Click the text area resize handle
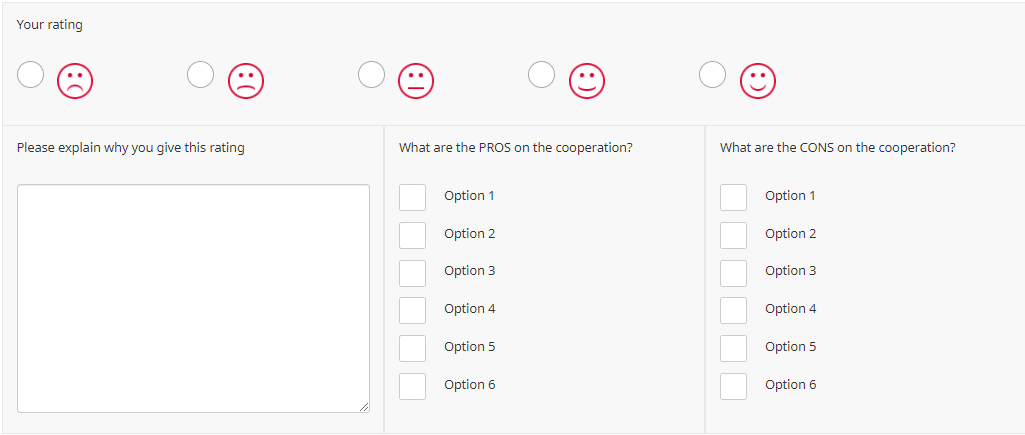Screen dimensions: 1025x435 coord(364,406)
